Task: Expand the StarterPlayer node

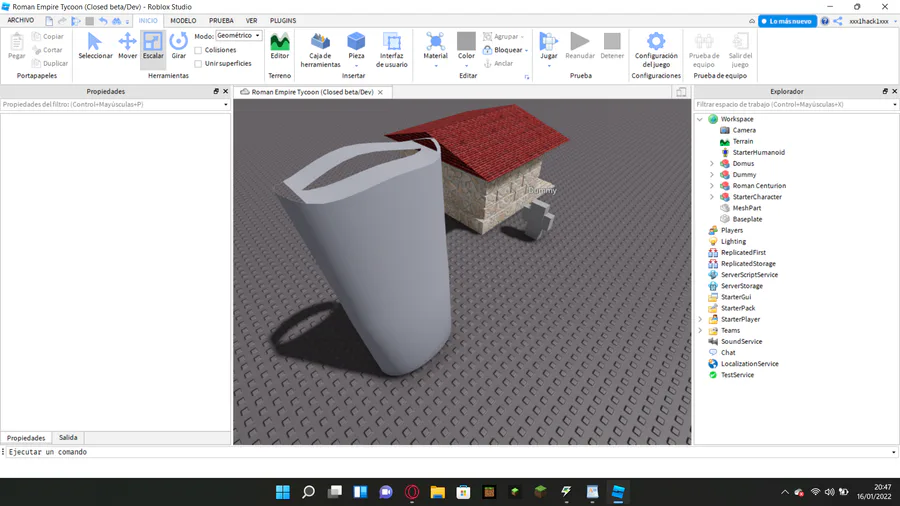Action: click(700, 319)
